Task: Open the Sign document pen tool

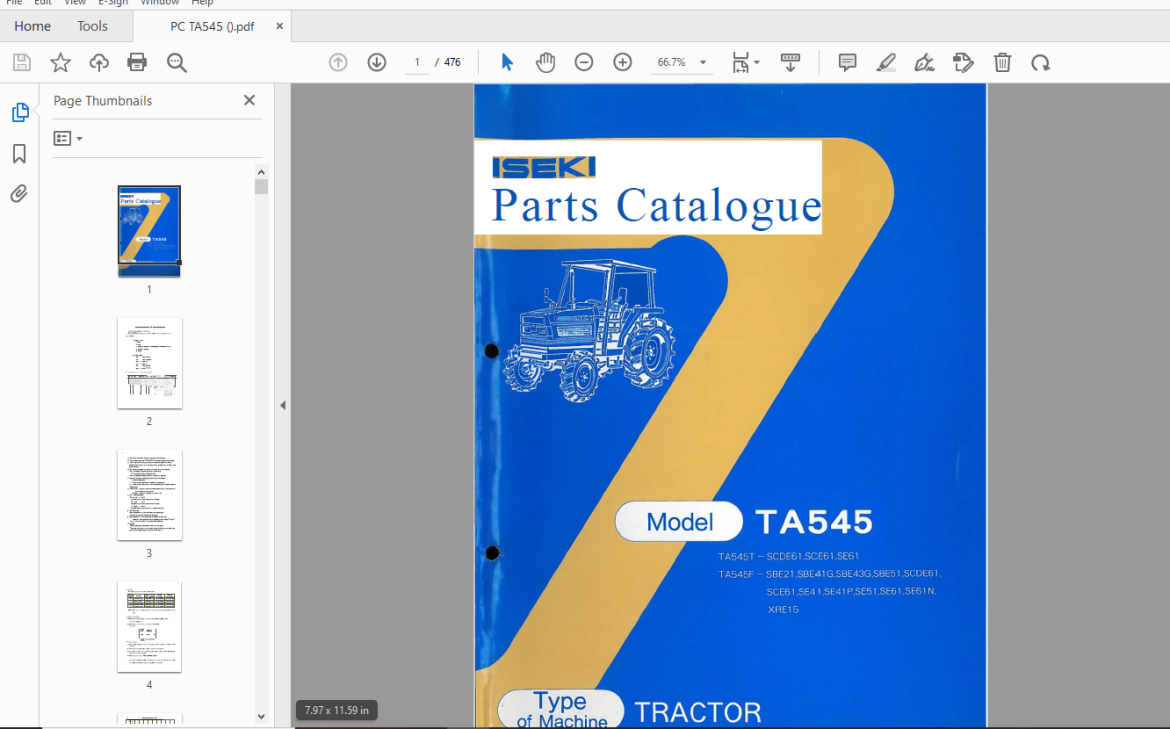Action: (x=925, y=63)
